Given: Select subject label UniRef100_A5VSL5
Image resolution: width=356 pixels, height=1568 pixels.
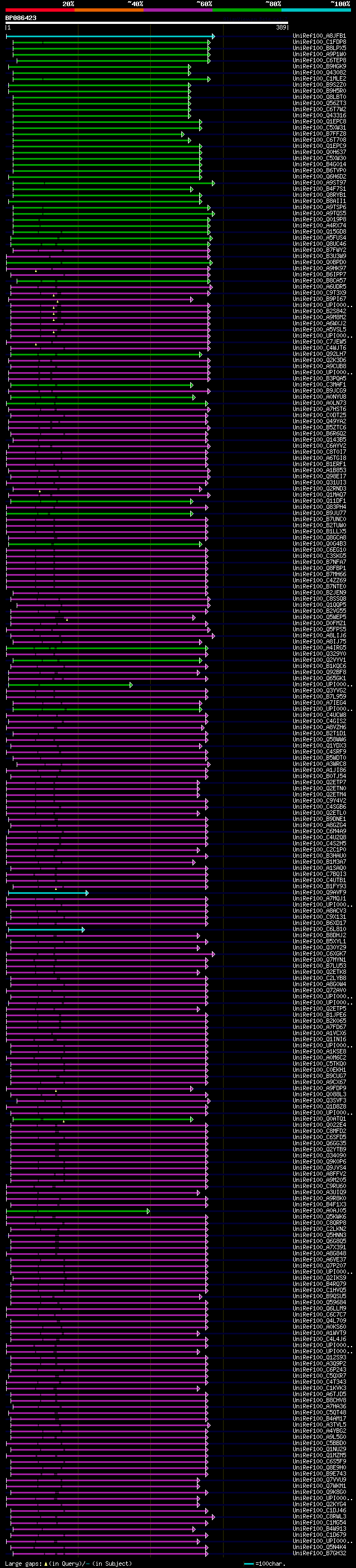Looking at the screenshot, I should [319, 329].
